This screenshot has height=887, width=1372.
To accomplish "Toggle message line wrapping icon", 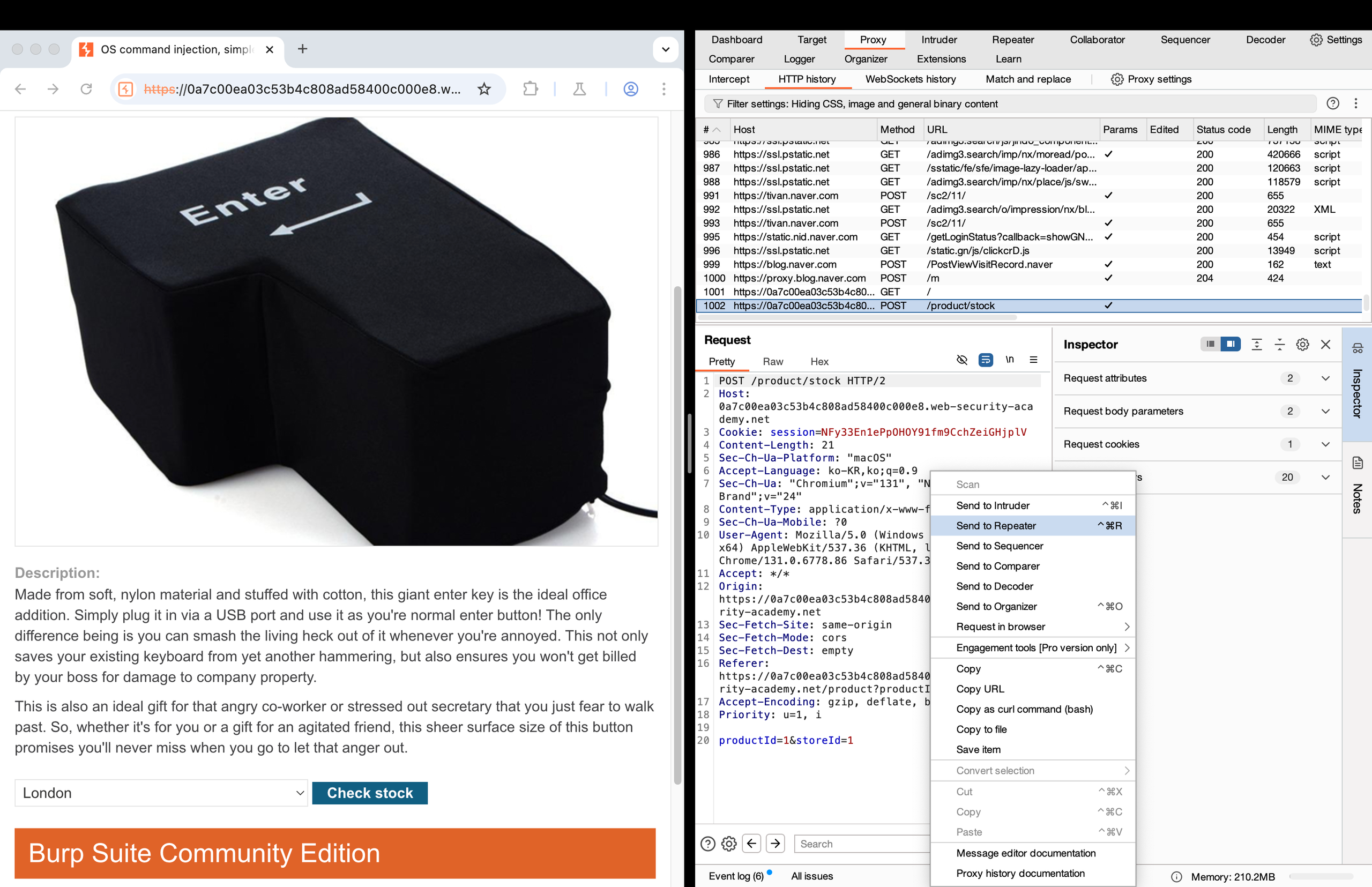I will tap(986, 360).
